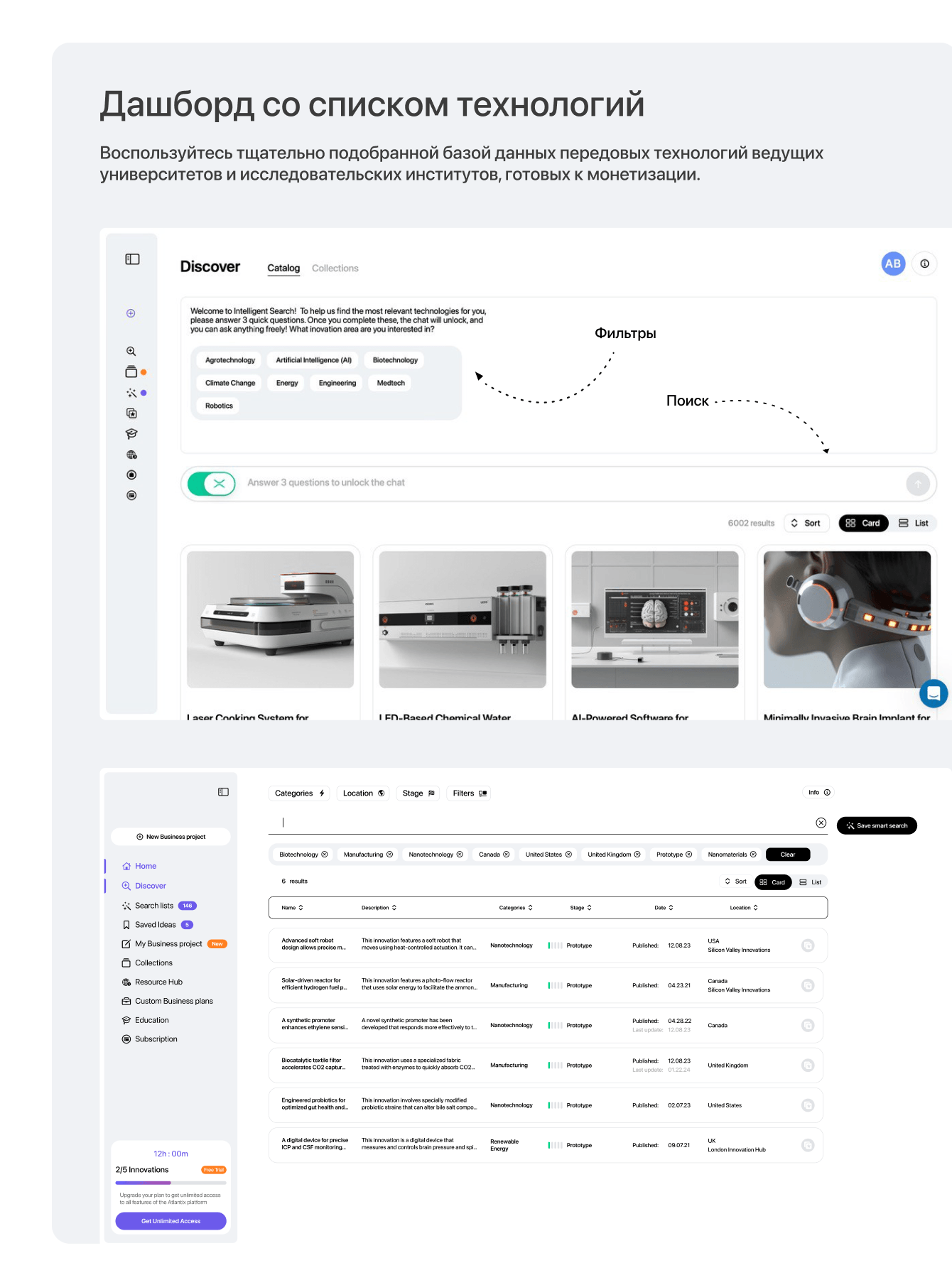Remove the Biotechnology filter chip
Viewport: 952px width, 1285px height.
pyautogui.click(x=325, y=855)
